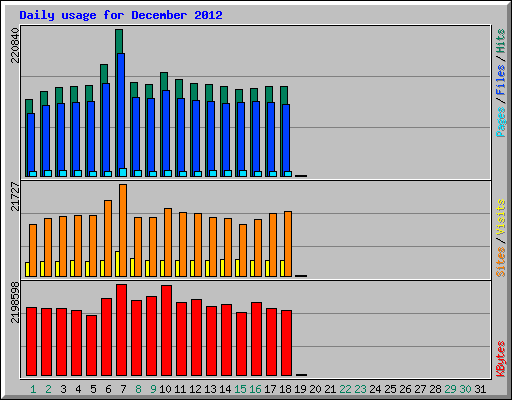
Task: Click day label 31 on the x-axis
Action: tap(480, 389)
